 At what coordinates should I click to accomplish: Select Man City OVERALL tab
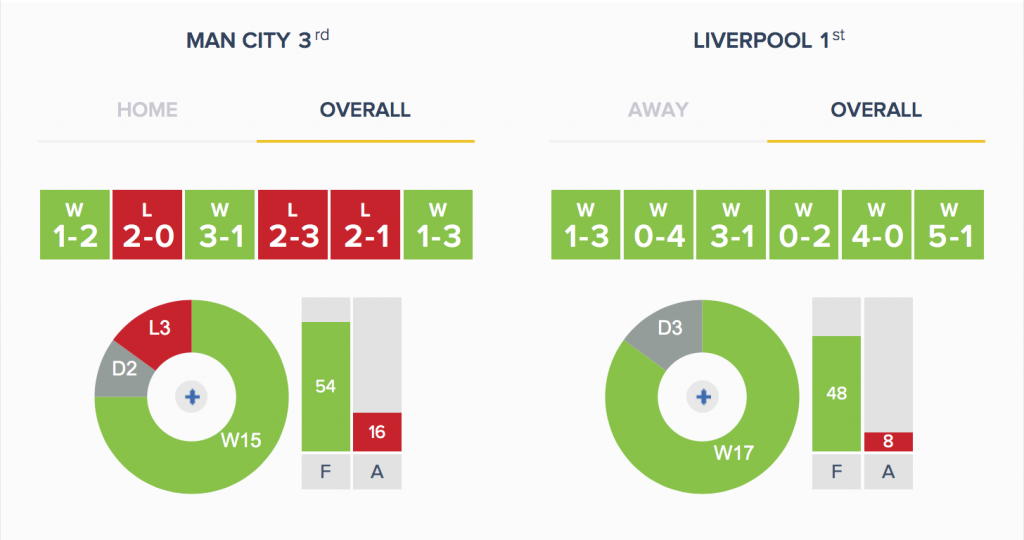coord(365,110)
